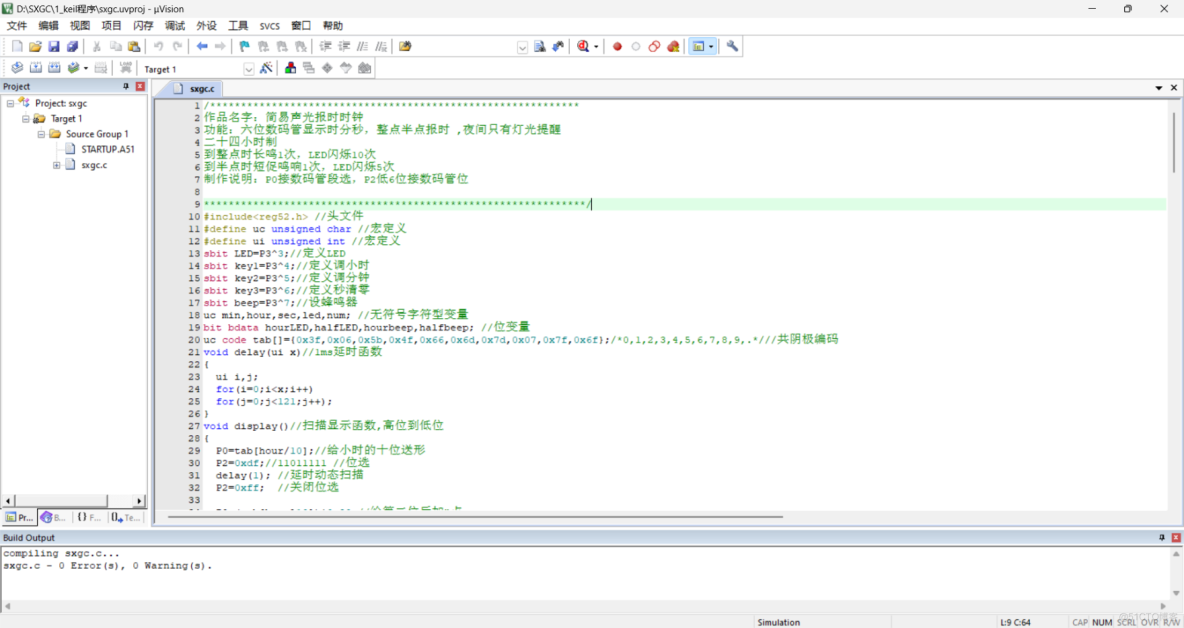Build the target files
The image size is (1184, 628).
[35, 68]
